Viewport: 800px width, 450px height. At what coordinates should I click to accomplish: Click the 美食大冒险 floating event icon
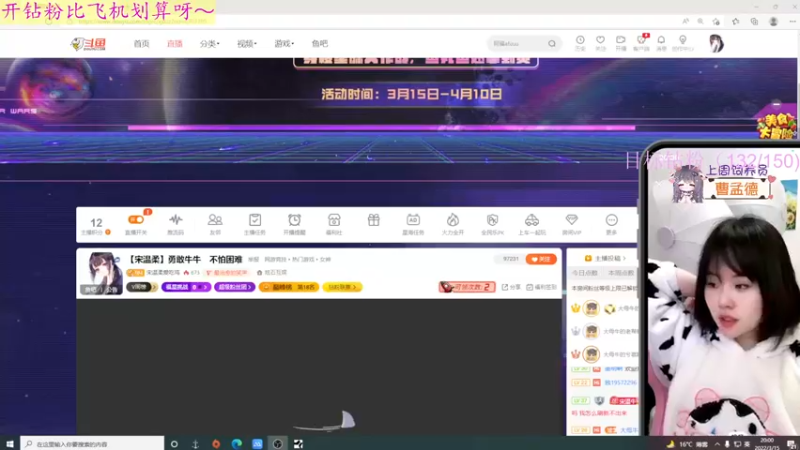point(776,124)
